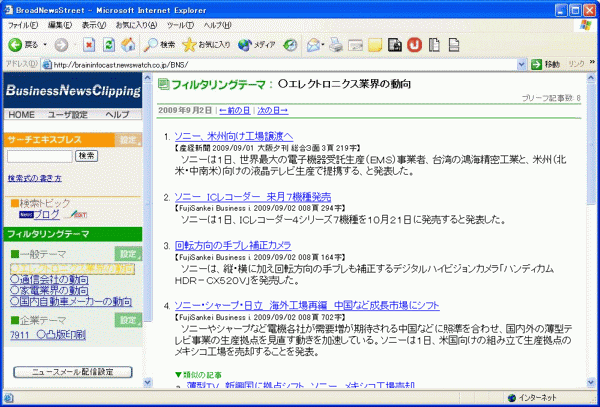The height and width of the screenshot is (407, 600).
Task: Click the sidebar 検索 button
Action: coord(86,156)
